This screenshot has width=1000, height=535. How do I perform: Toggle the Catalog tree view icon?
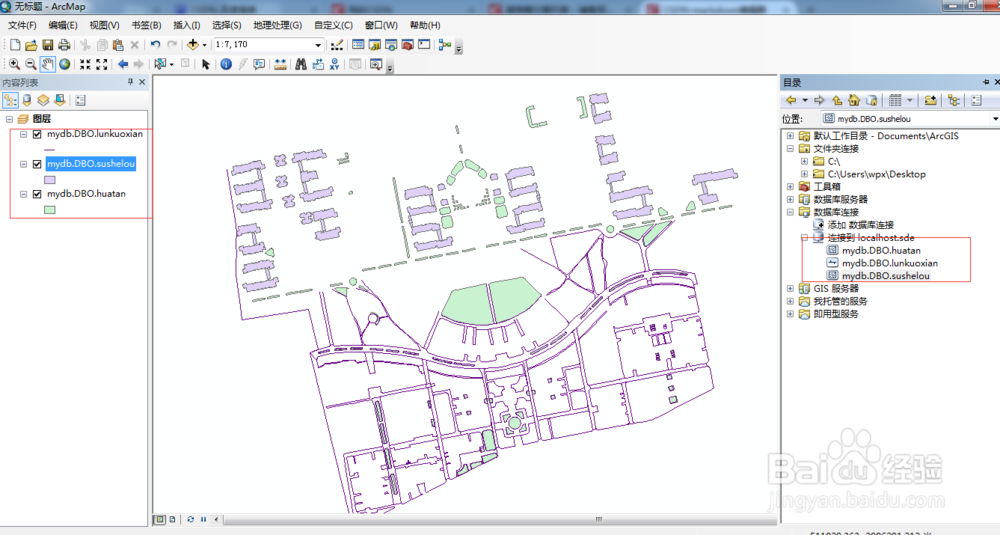coord(954,100)
